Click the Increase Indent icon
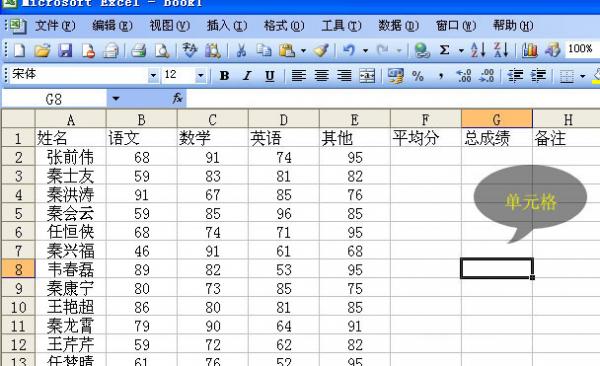600x366 pixels. [538, 76]
